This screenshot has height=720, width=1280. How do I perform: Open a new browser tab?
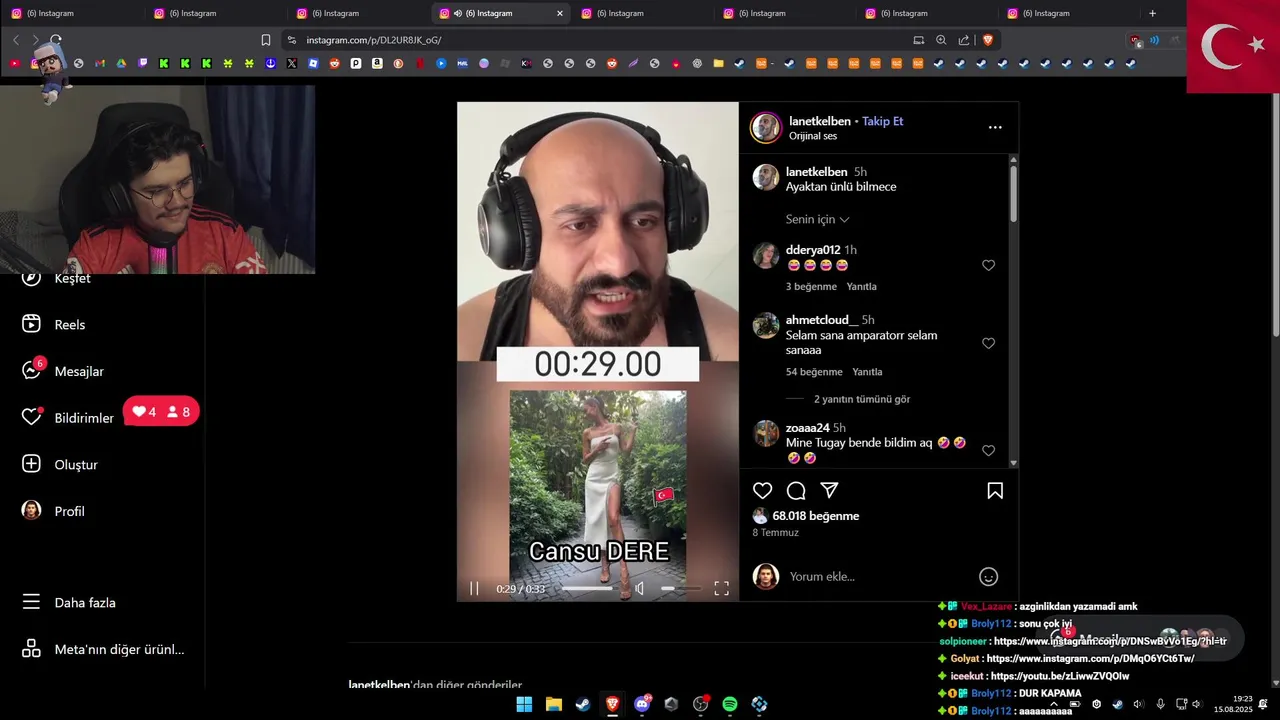pyautogui.click(x=1152, y=13)
